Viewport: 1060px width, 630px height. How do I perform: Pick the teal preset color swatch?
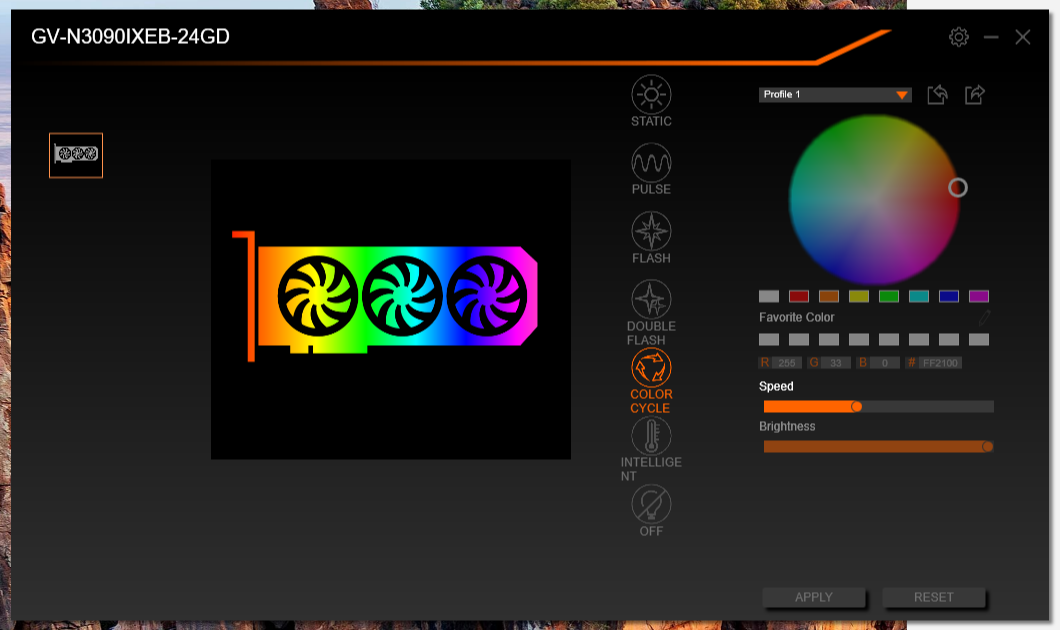point(919,296)
